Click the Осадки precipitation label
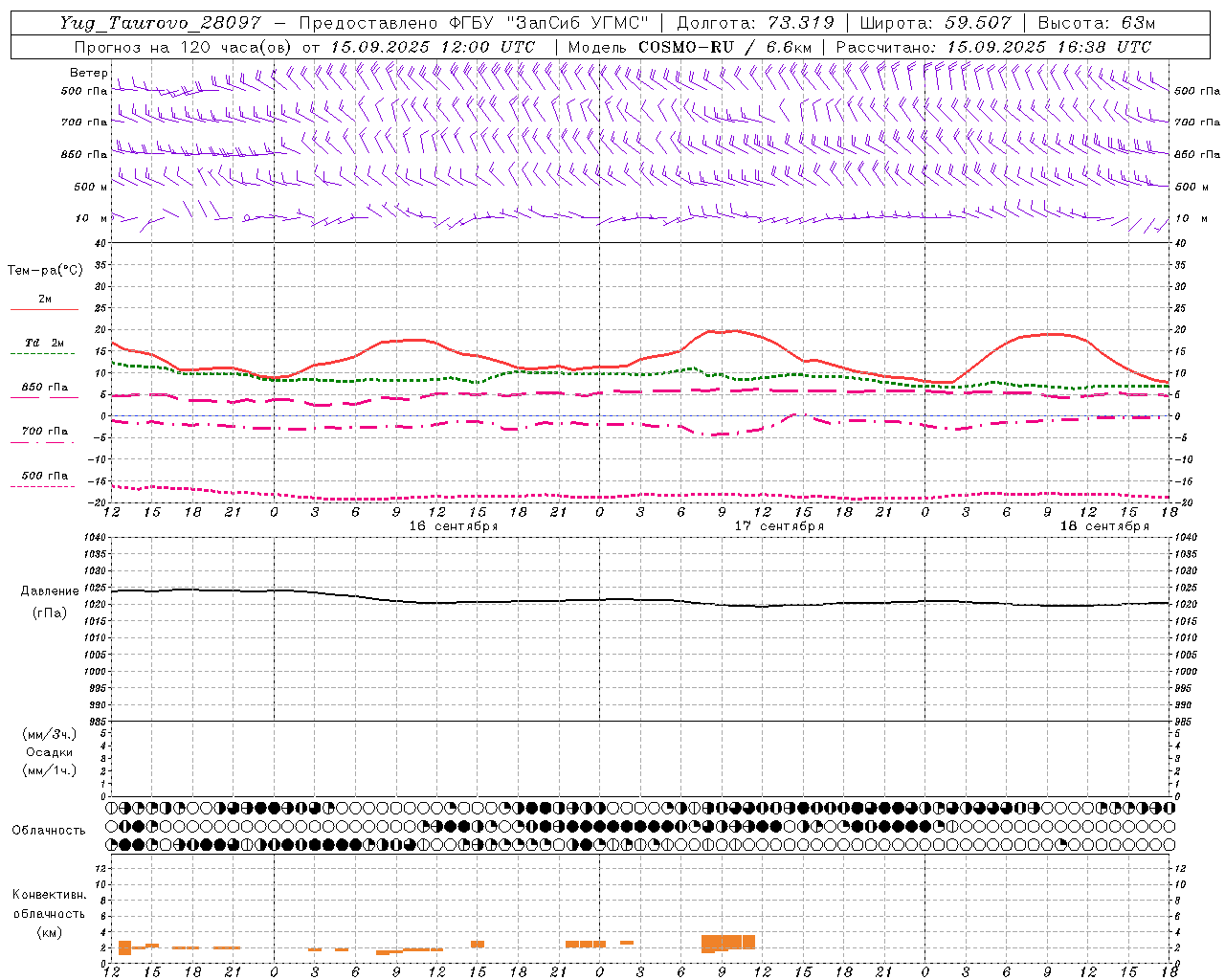The width and height of the screenshot is (1225, 980). click(50, 753)
